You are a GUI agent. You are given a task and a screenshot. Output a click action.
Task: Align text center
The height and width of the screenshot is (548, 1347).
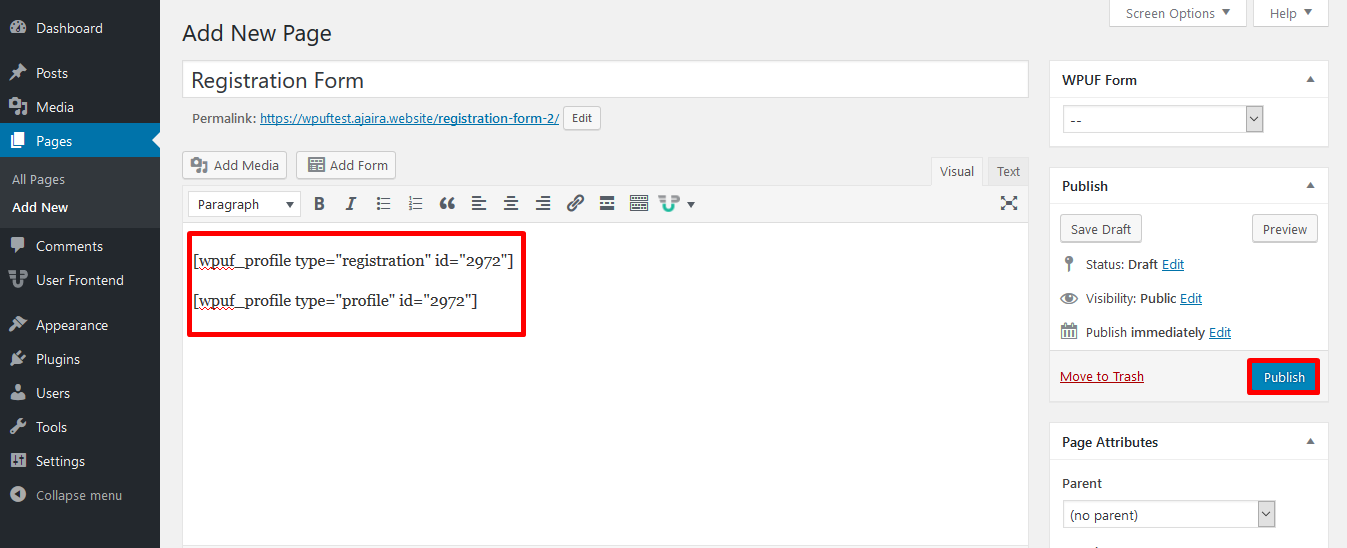click(511, 204)
